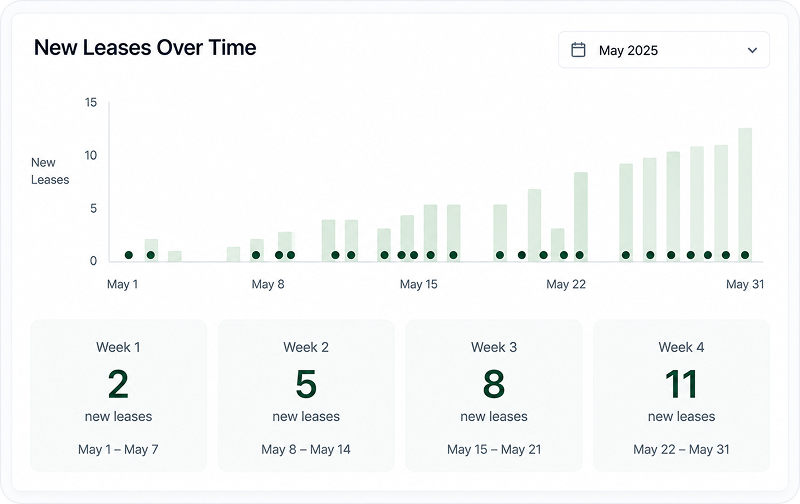800x504 pixels.
Task: Click the "May 15 – May 21" date range
Action: click(494, 449)
